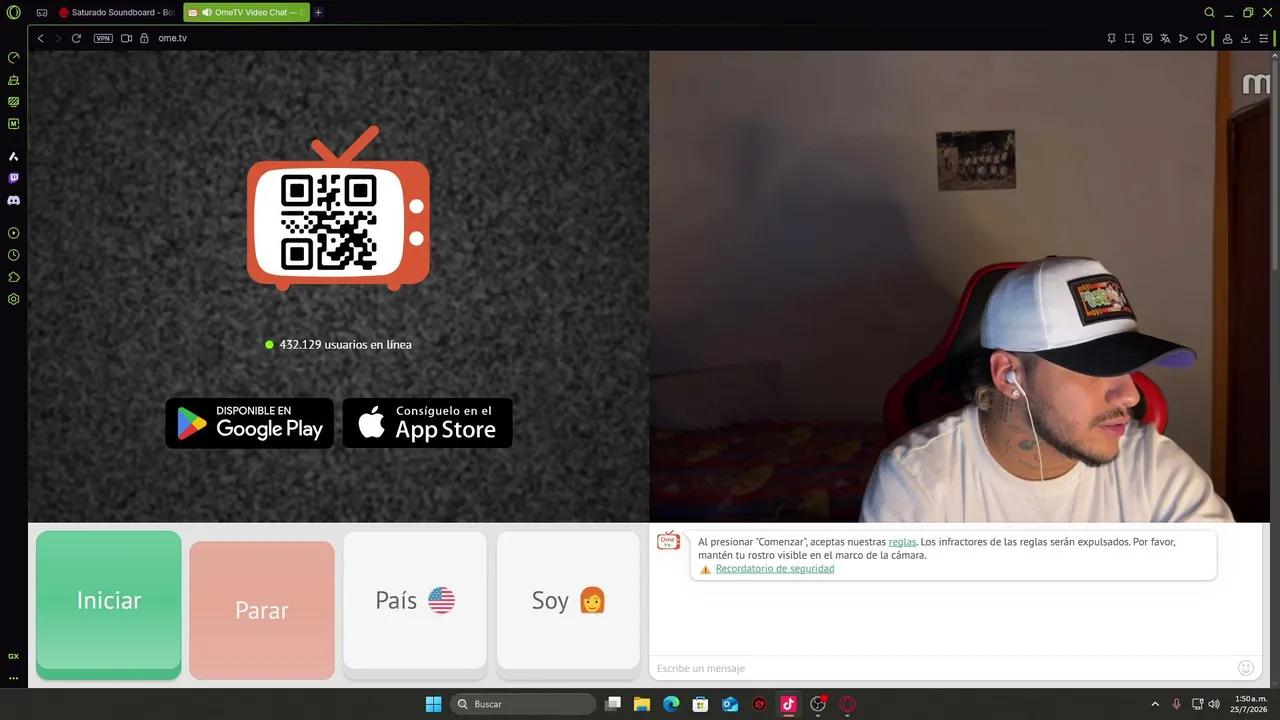Open the microphone tray indicator
The image size is (1280, 720).
(1176, 704)
